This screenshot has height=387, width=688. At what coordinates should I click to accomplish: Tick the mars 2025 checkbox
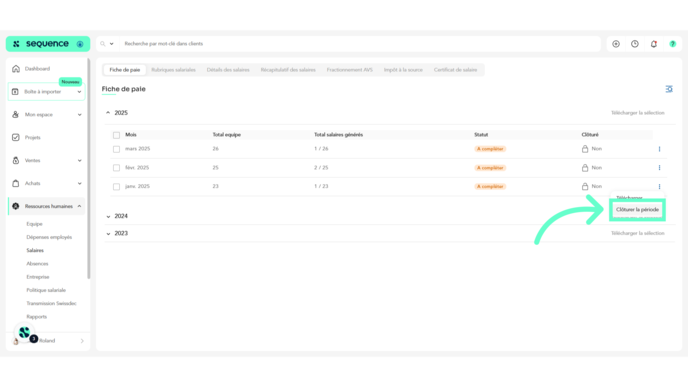116,149
